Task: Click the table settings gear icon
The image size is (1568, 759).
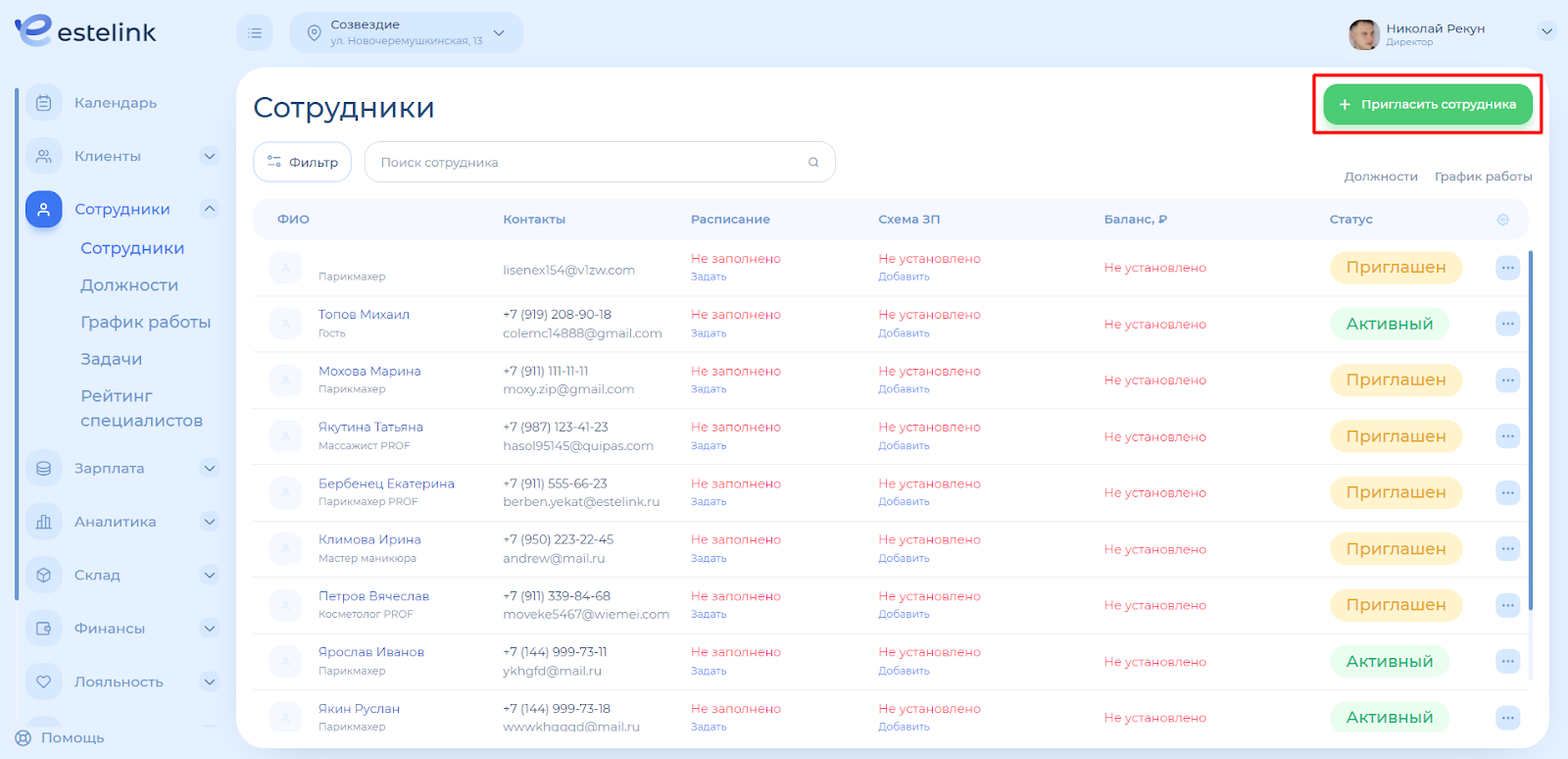Action: click(1502, 220)
